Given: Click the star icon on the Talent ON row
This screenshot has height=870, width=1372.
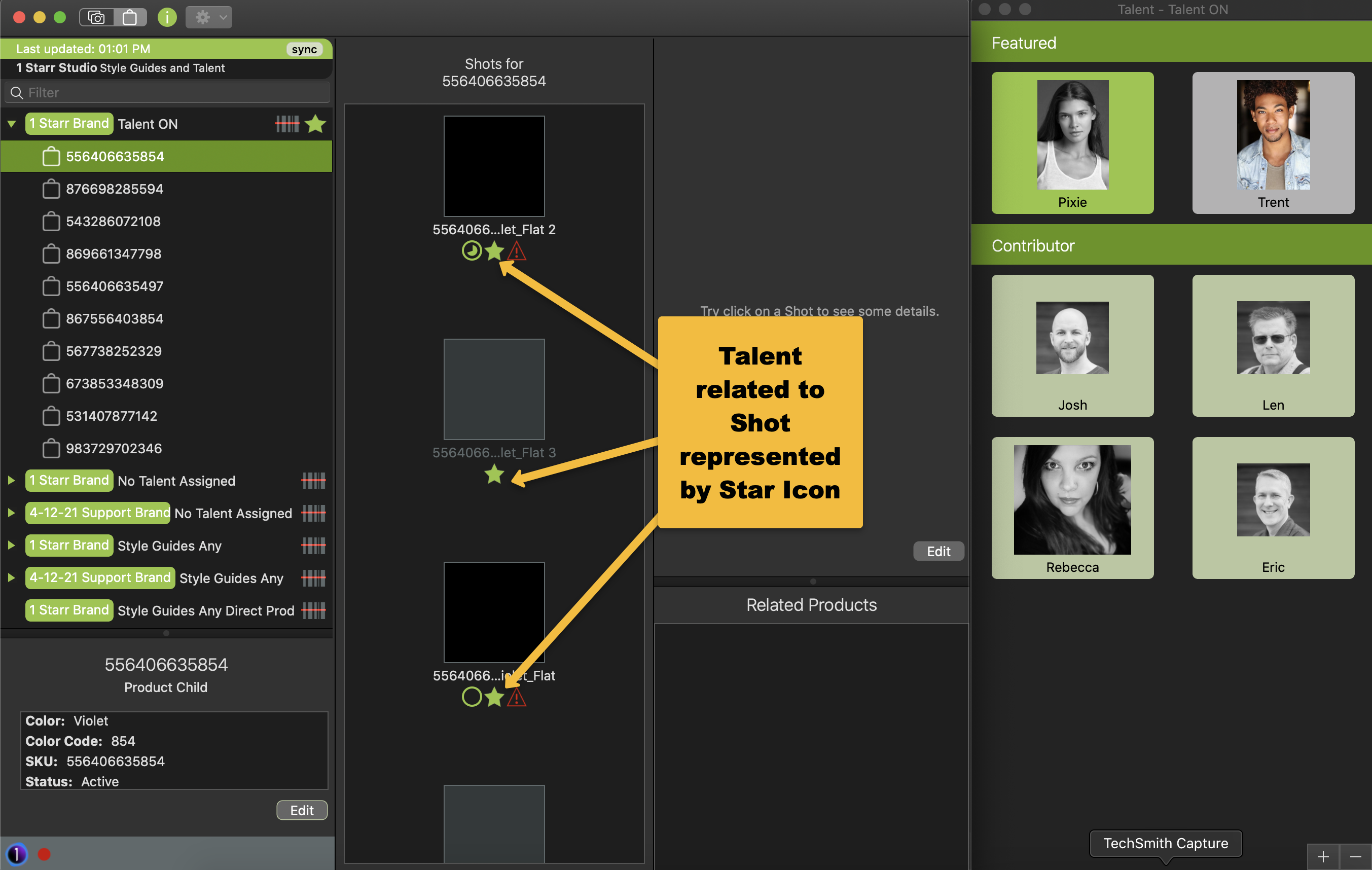Looking at the screenshot, I should coord(315,124).
